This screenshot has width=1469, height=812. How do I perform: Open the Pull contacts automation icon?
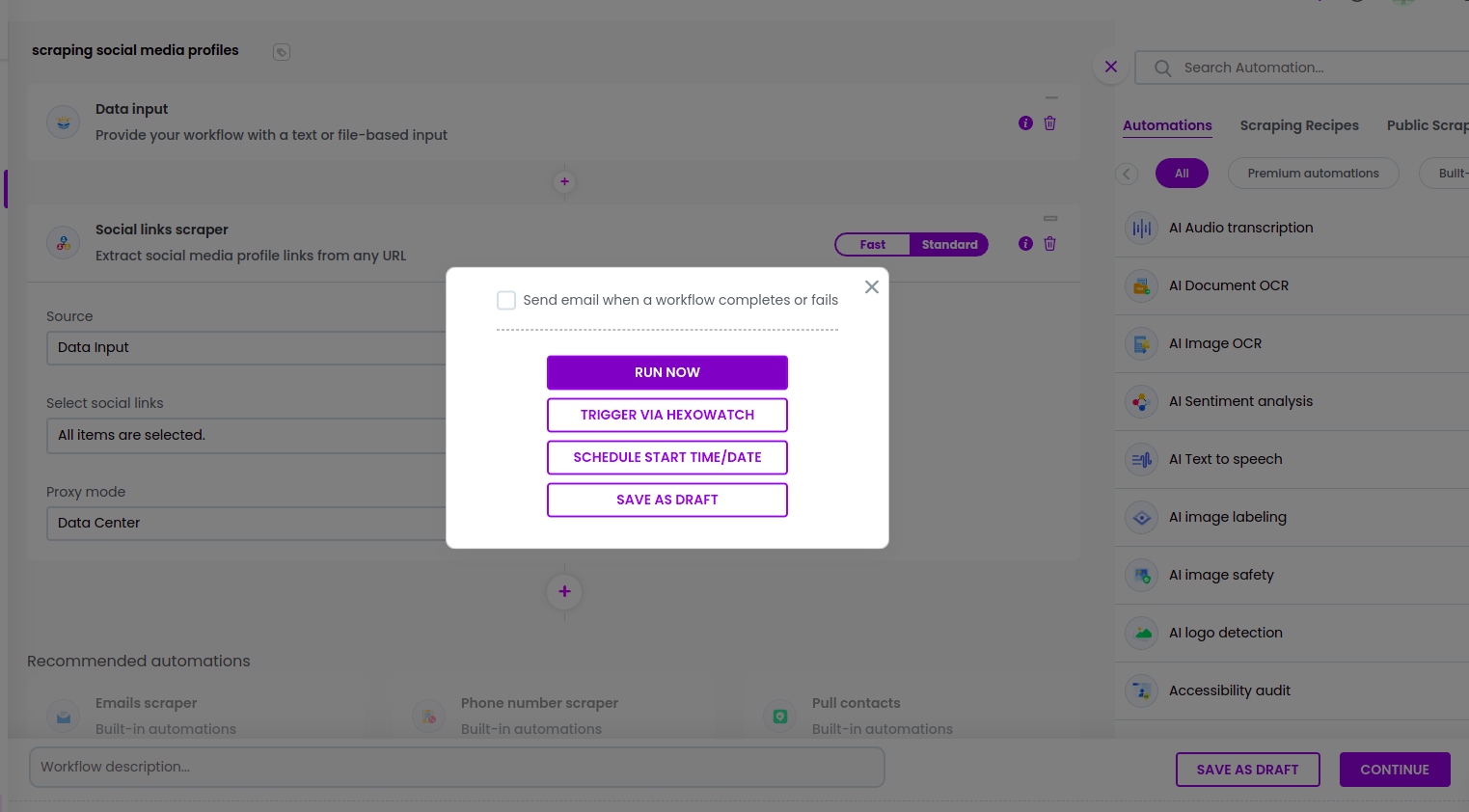coord(779,716)
